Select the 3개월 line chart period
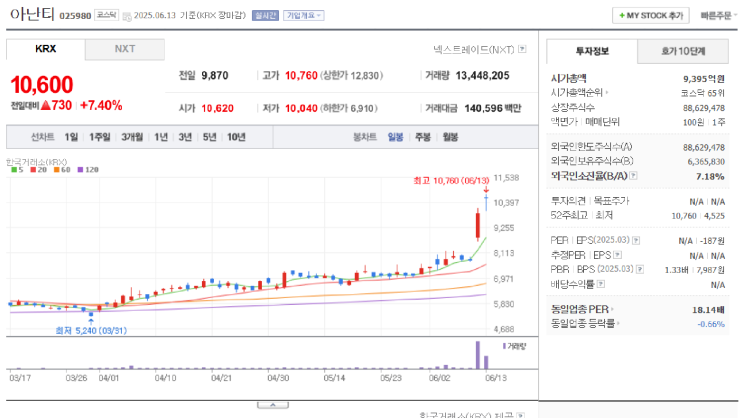Image resolution: width=743 pixels, height=418 pixels. pyautogui.click(x=132, y=137)
